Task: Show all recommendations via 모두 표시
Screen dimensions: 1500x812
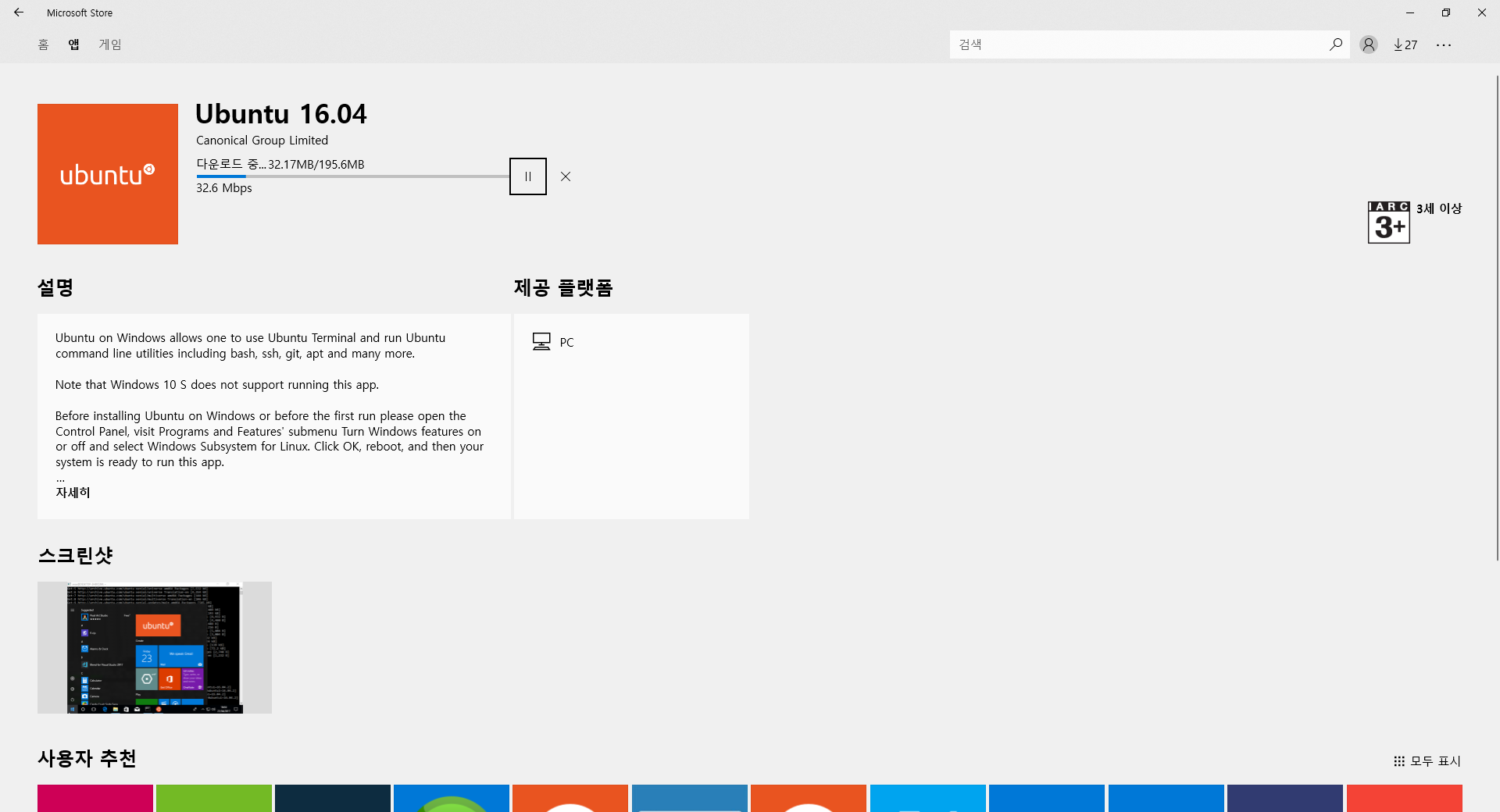Action: tap(1427, 760)
